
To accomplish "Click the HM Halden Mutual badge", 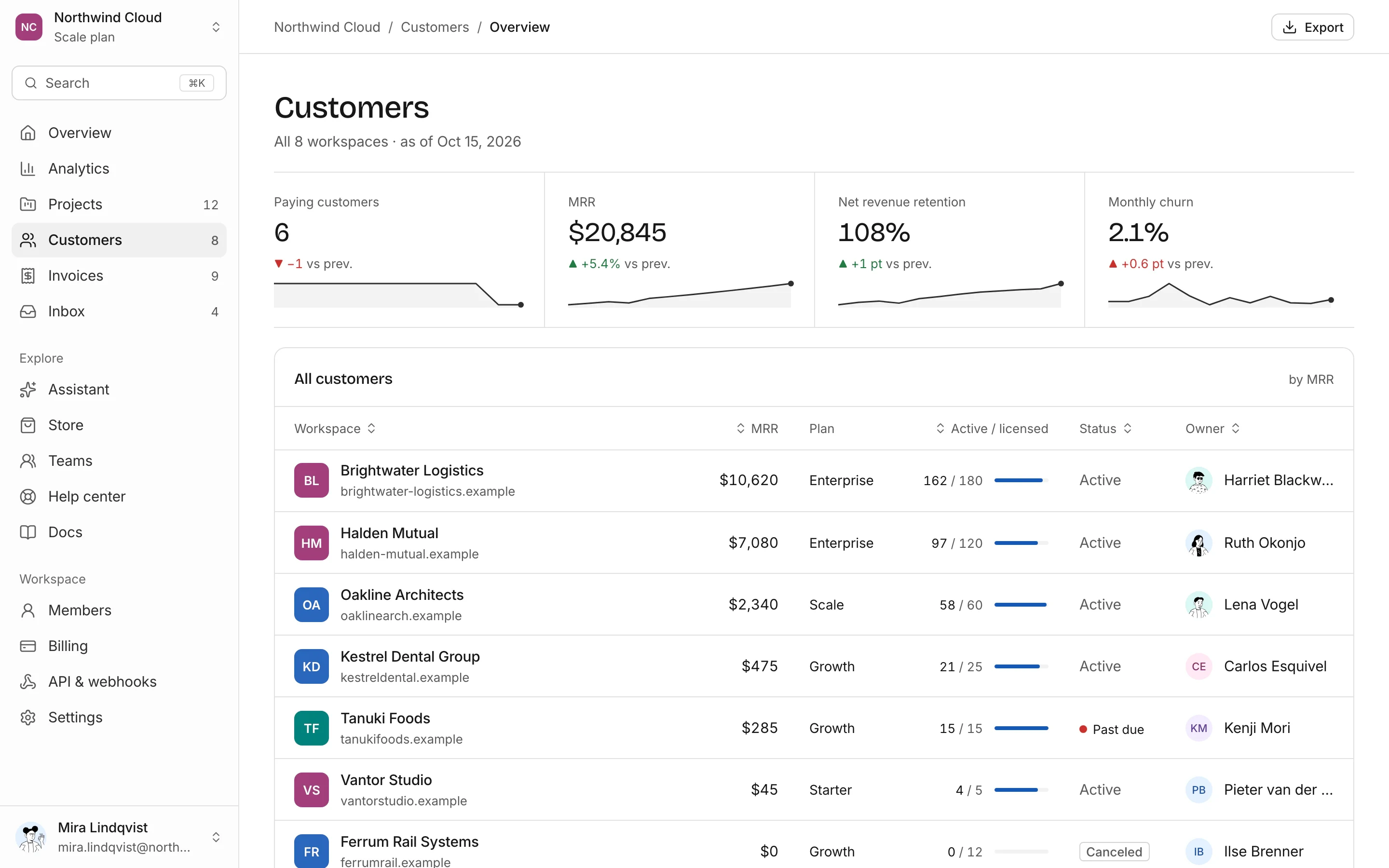I will (311, 543).
